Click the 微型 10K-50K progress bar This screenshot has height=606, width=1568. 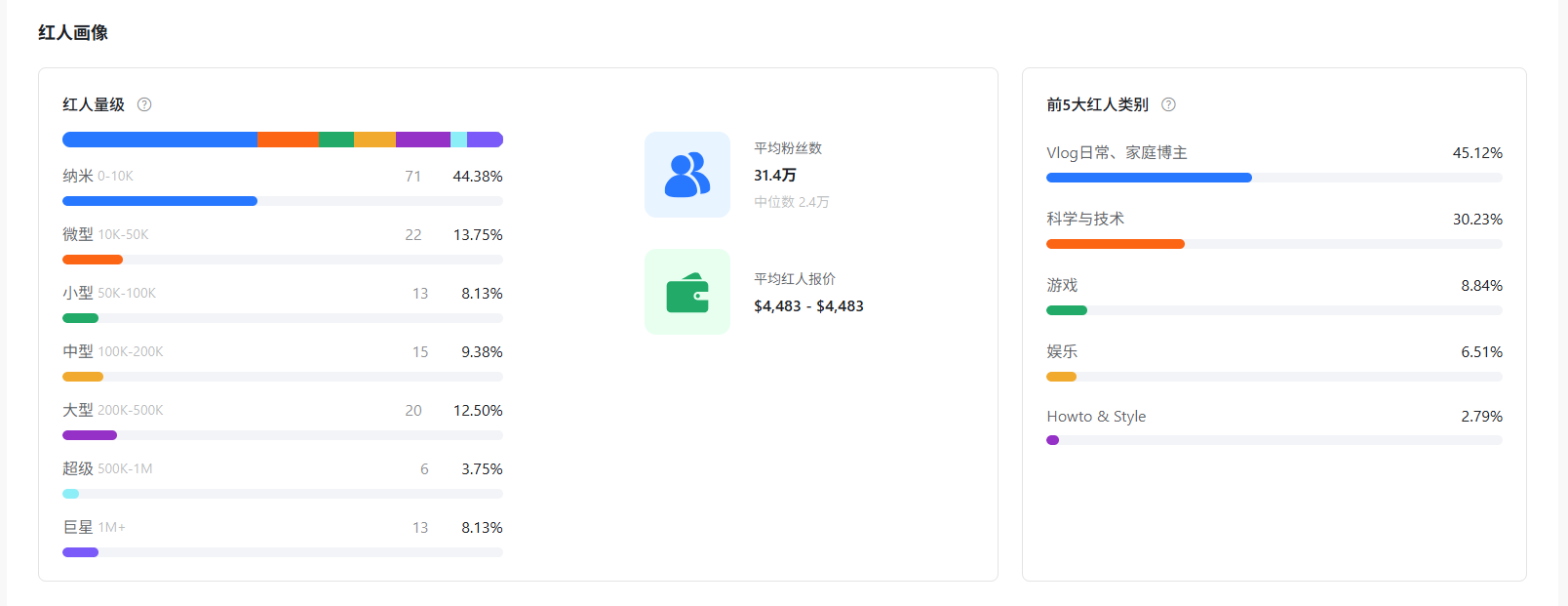(x=283, y=260)
